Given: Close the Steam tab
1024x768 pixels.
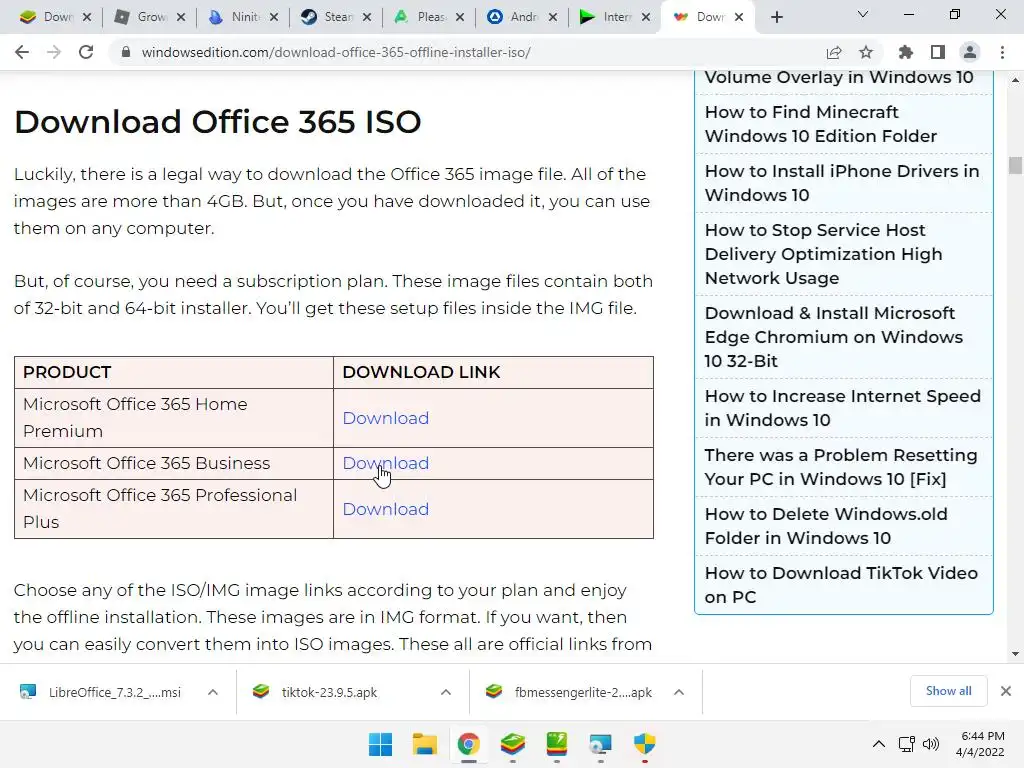Looking at the screenshot, I should pos(367,18).
